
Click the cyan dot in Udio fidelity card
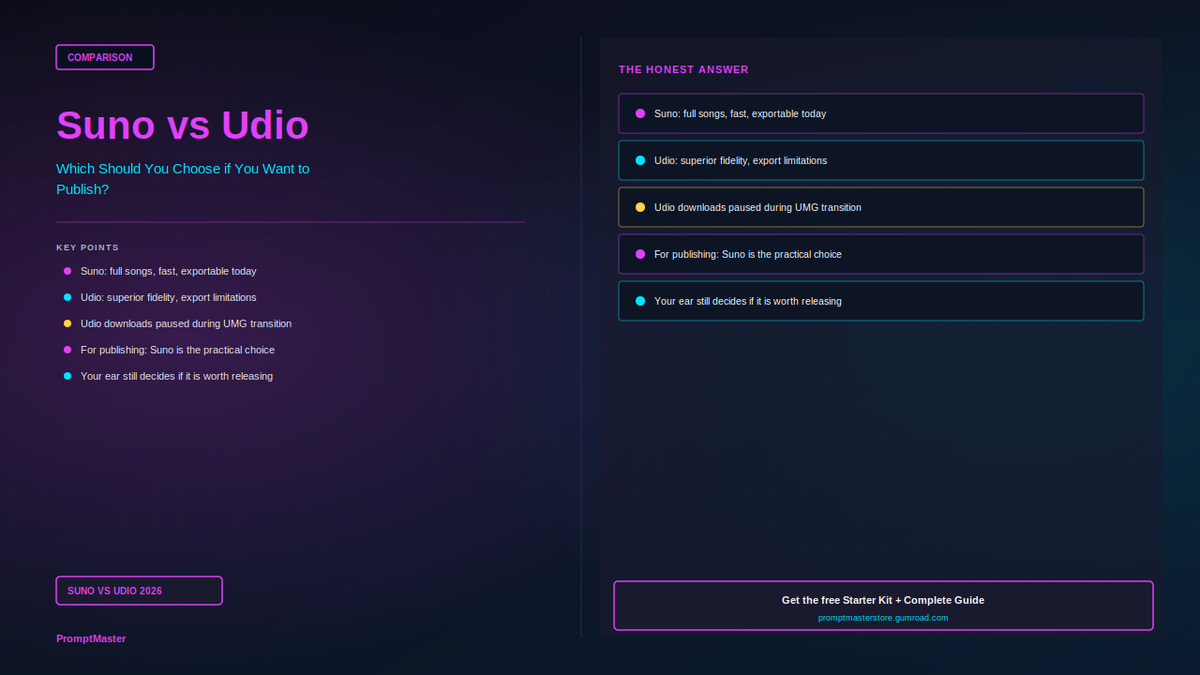pos(640,160)
